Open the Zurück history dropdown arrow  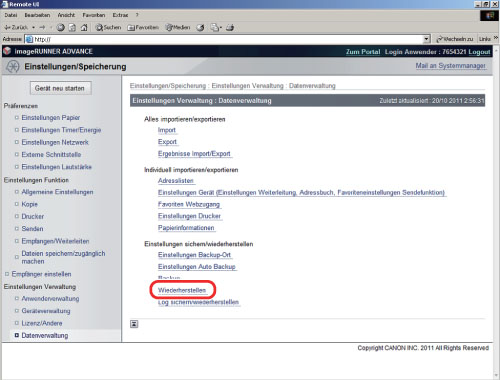click(x=33, y=28)
